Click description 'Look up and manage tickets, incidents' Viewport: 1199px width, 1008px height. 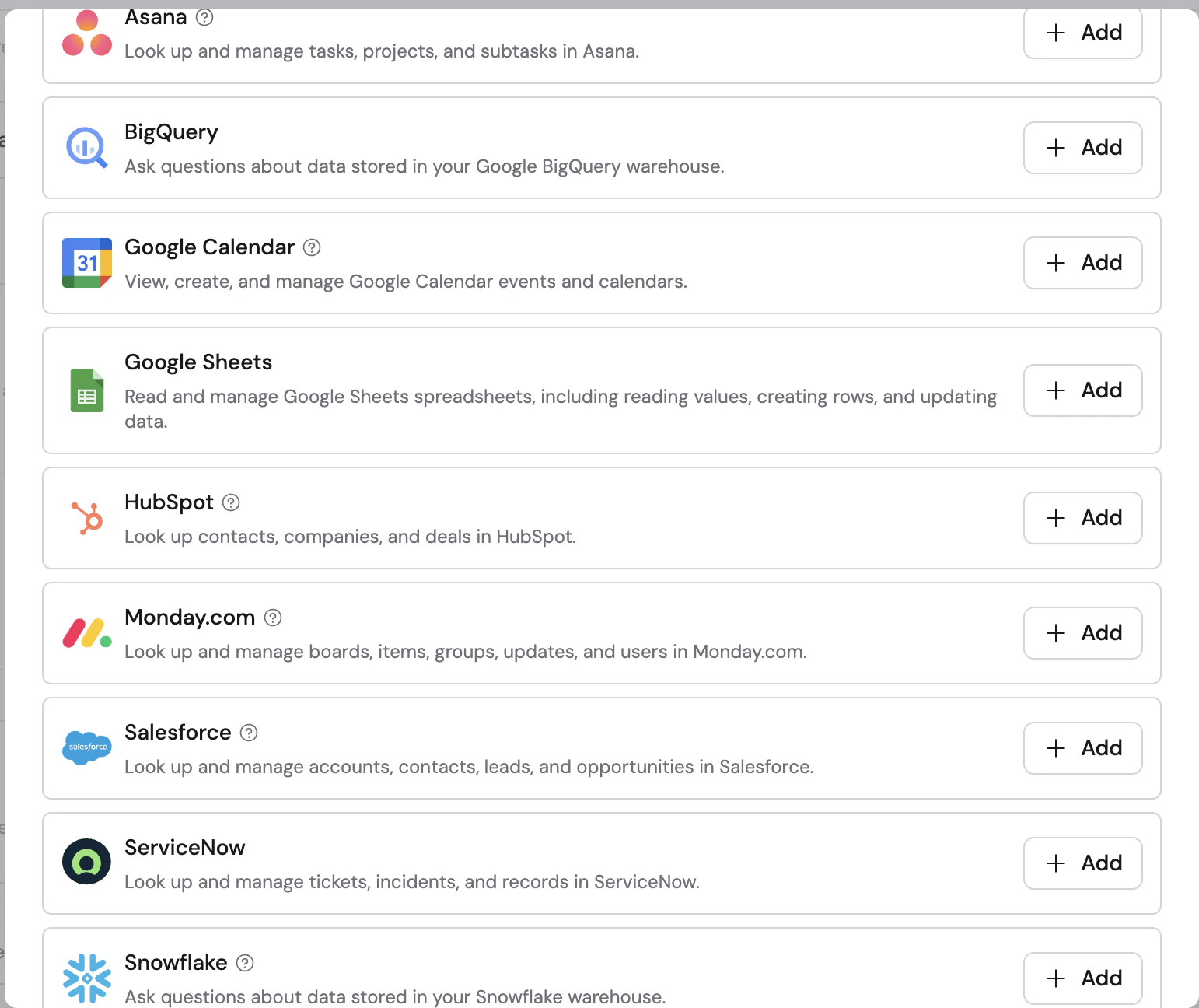click(412, 882)
